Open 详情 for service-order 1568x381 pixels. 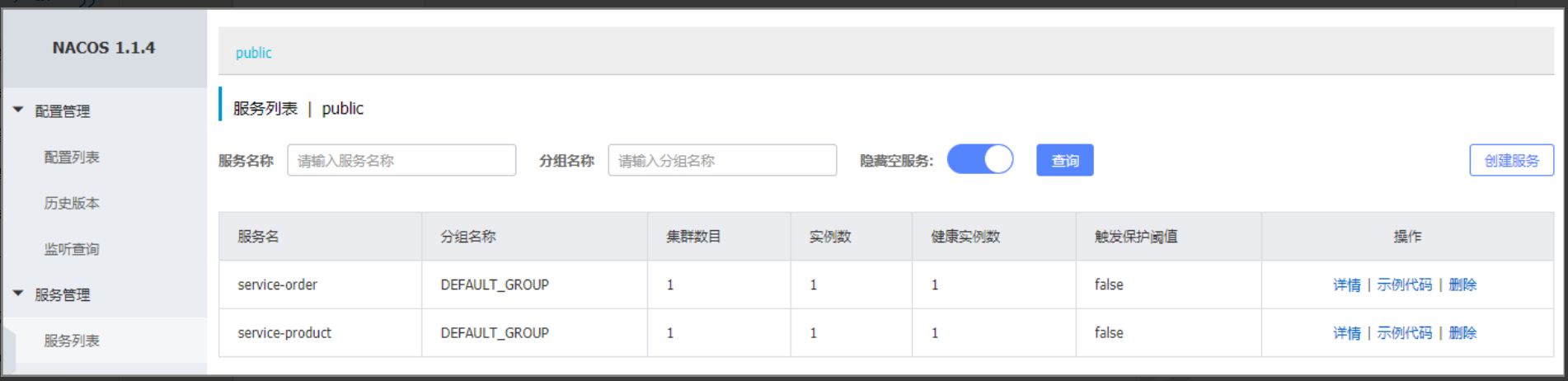click(1347, 285)
